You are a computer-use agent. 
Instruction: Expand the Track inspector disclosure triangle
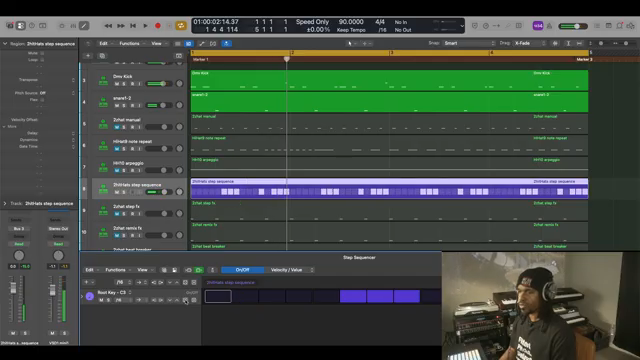pos(5,203)
